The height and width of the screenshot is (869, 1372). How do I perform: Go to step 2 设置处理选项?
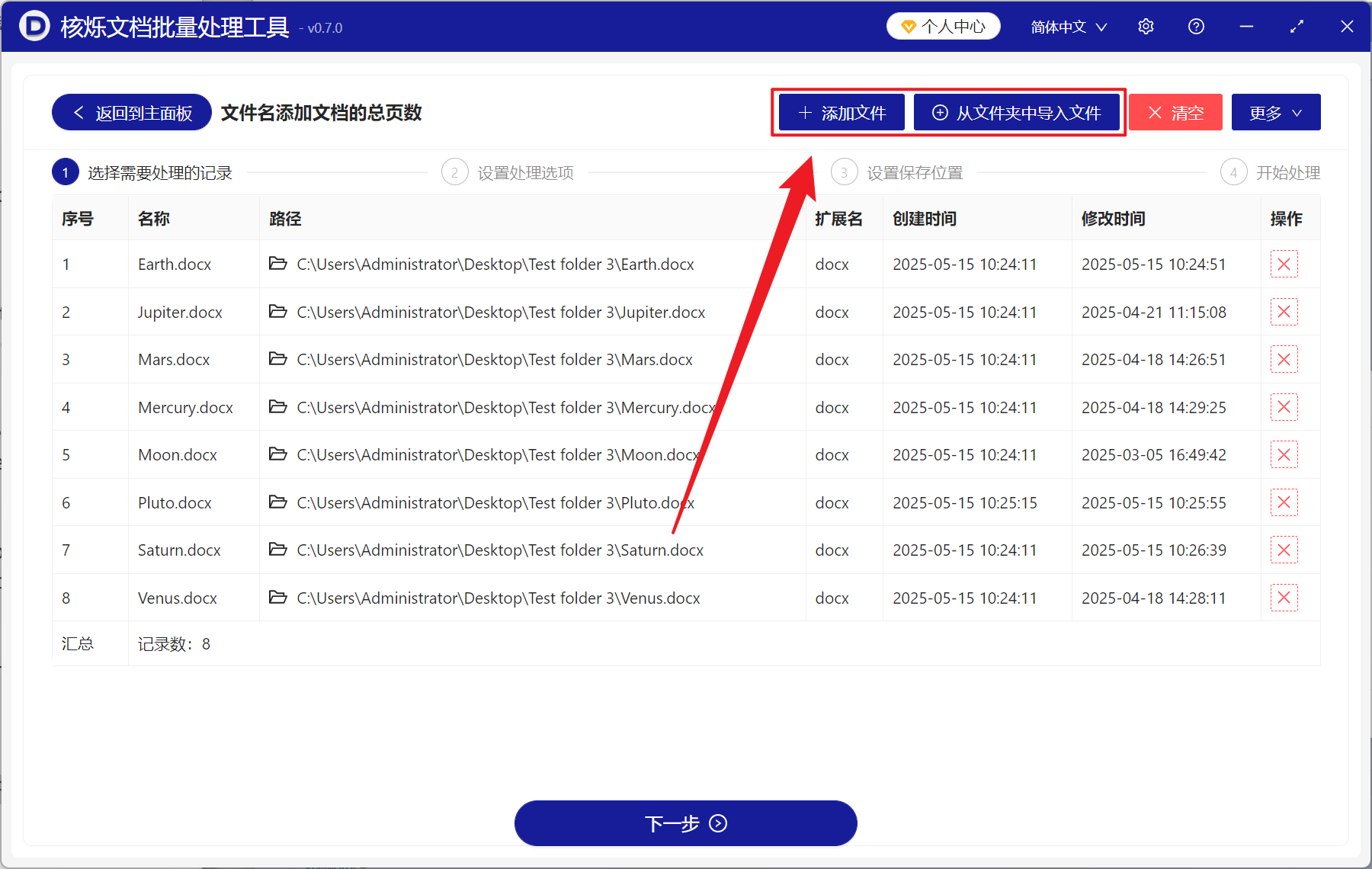click(508, 172)
